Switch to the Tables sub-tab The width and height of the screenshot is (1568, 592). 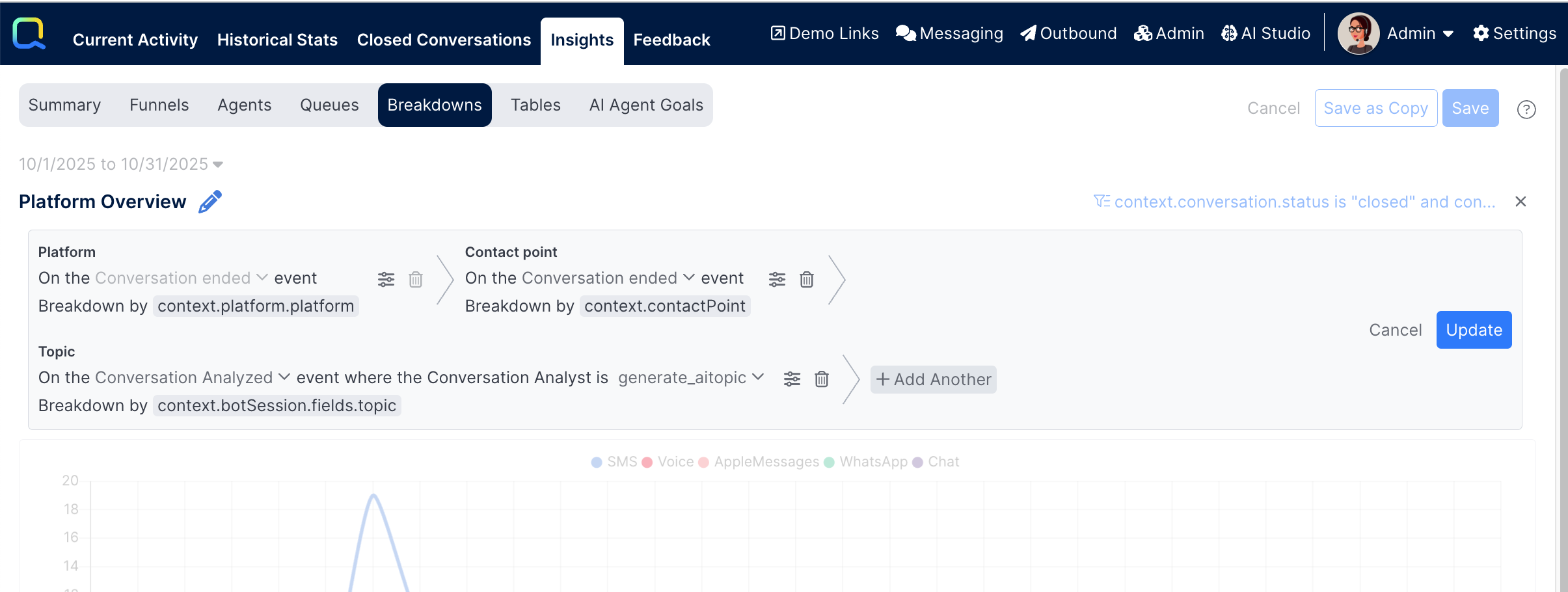(x=535, y=105)
